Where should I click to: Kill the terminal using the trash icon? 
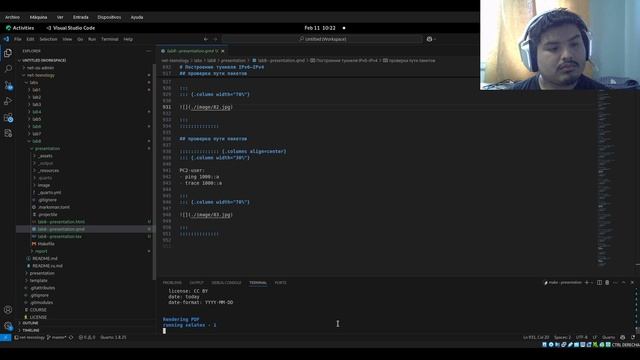(607, 282)
